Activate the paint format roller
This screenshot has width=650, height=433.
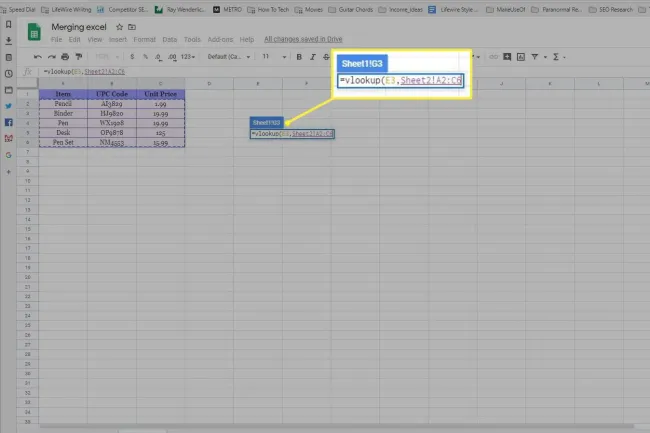[x=79, y=57]
